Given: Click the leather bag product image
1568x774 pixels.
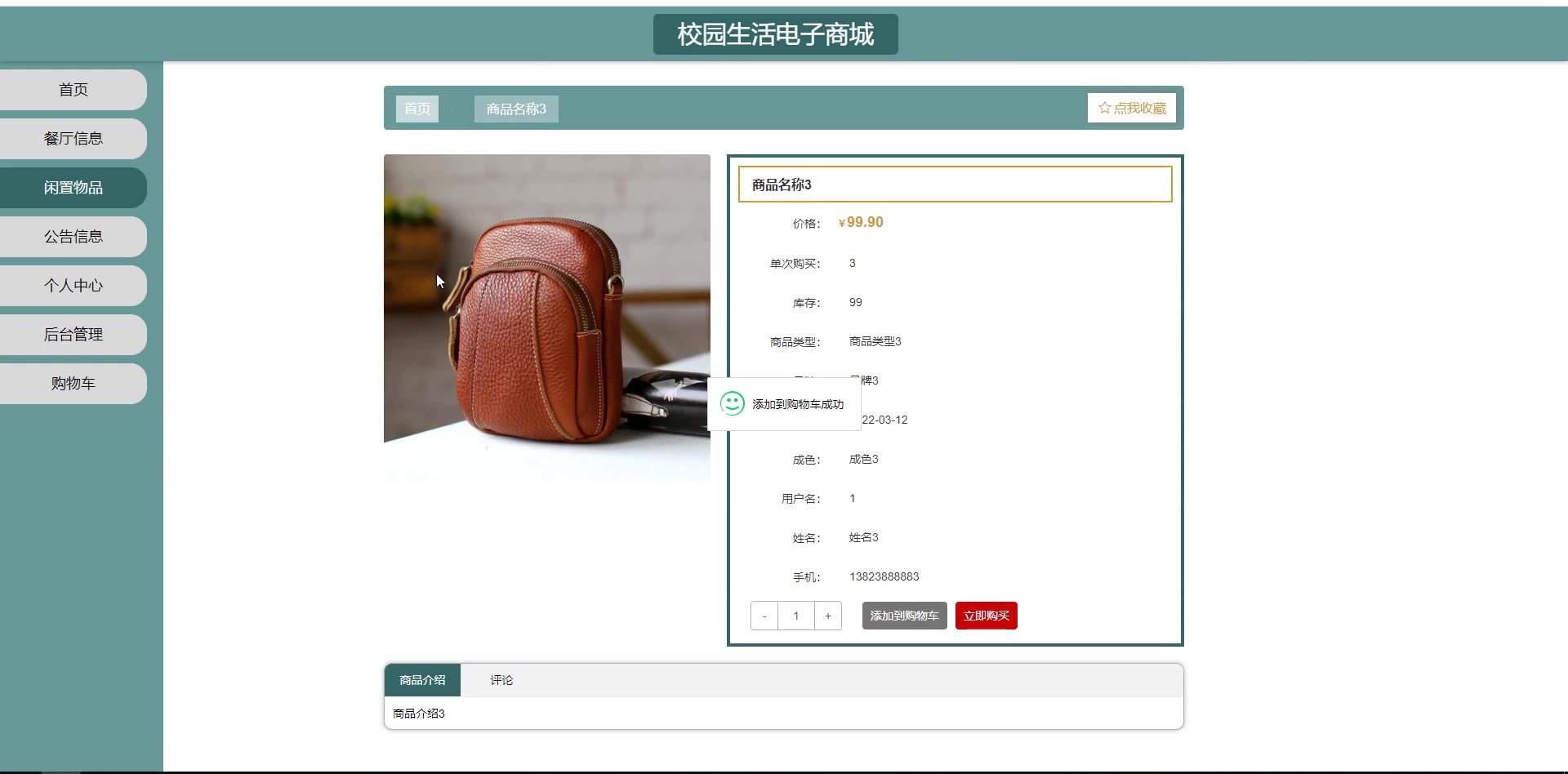Looking at the screenshot, I should [x=547, y=318].
